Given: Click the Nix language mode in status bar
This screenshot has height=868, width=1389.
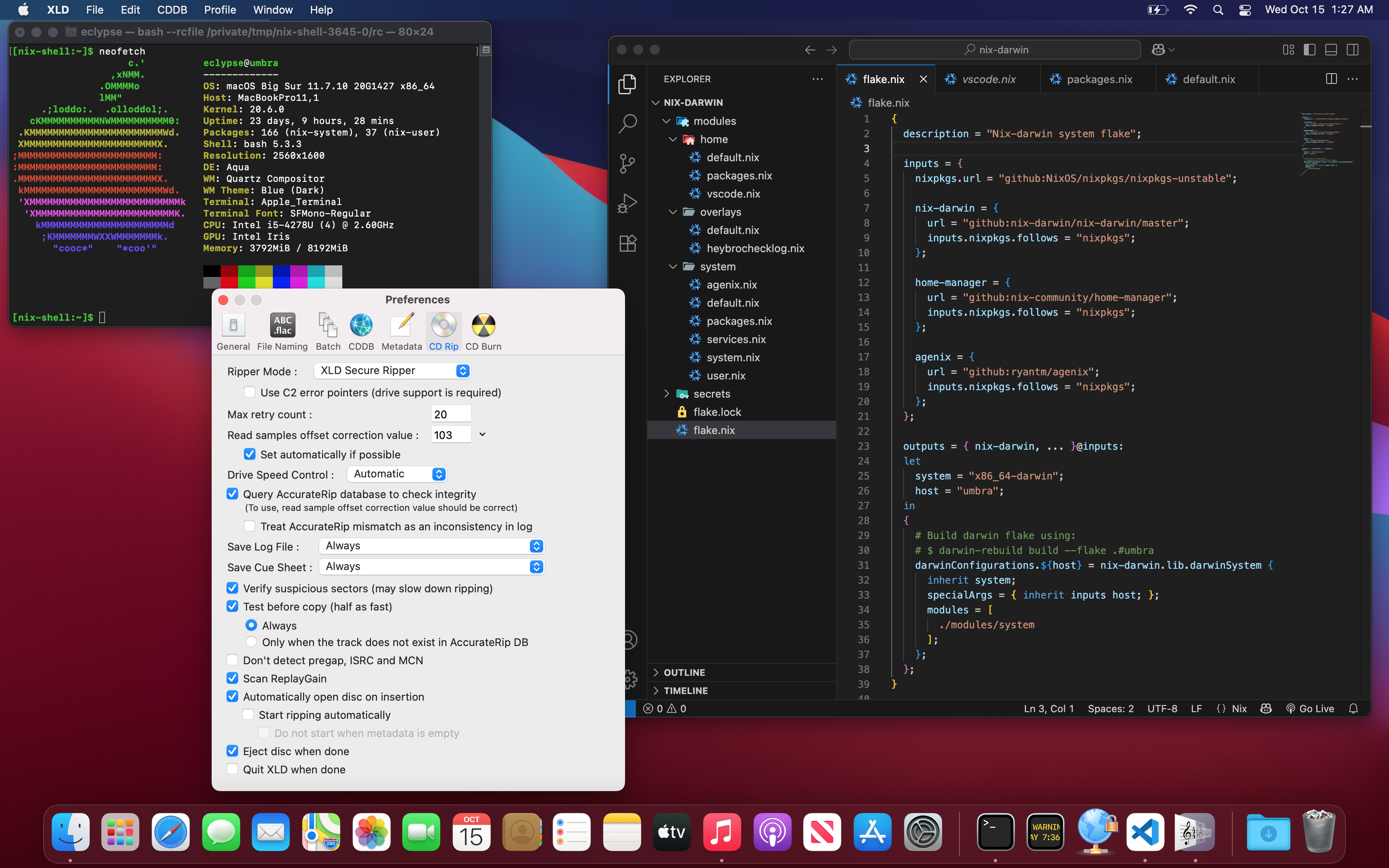Looking at the screenshot, I should pos(1239,708).
